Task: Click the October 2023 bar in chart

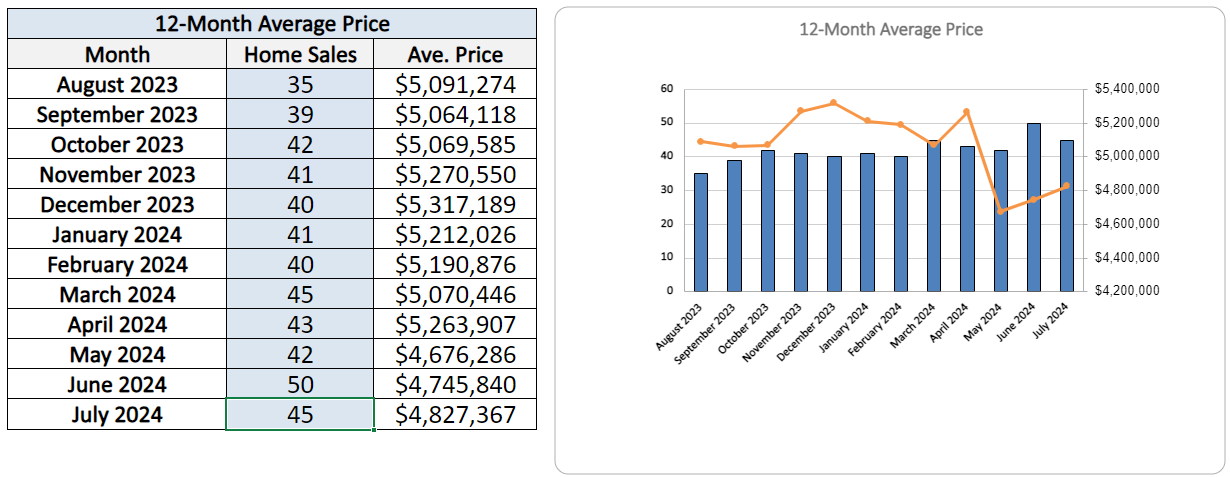Action: coord(768,220)
